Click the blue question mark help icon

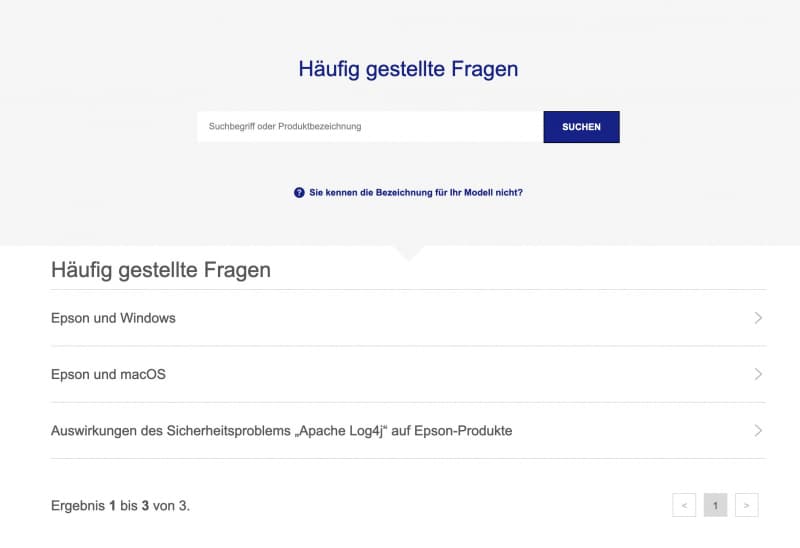click(299, 192)
